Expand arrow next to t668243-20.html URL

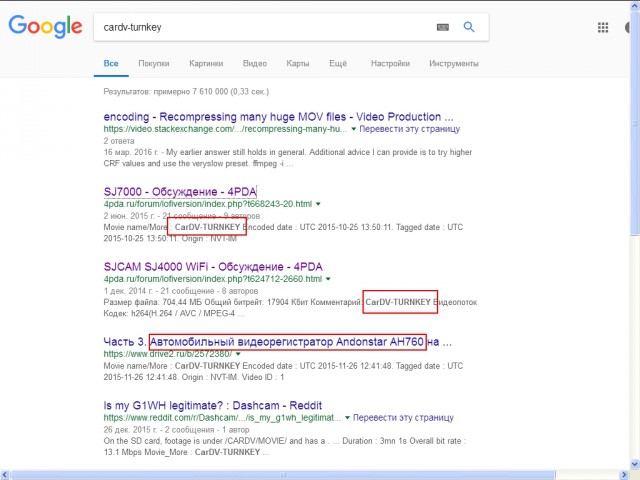[318, 204]
